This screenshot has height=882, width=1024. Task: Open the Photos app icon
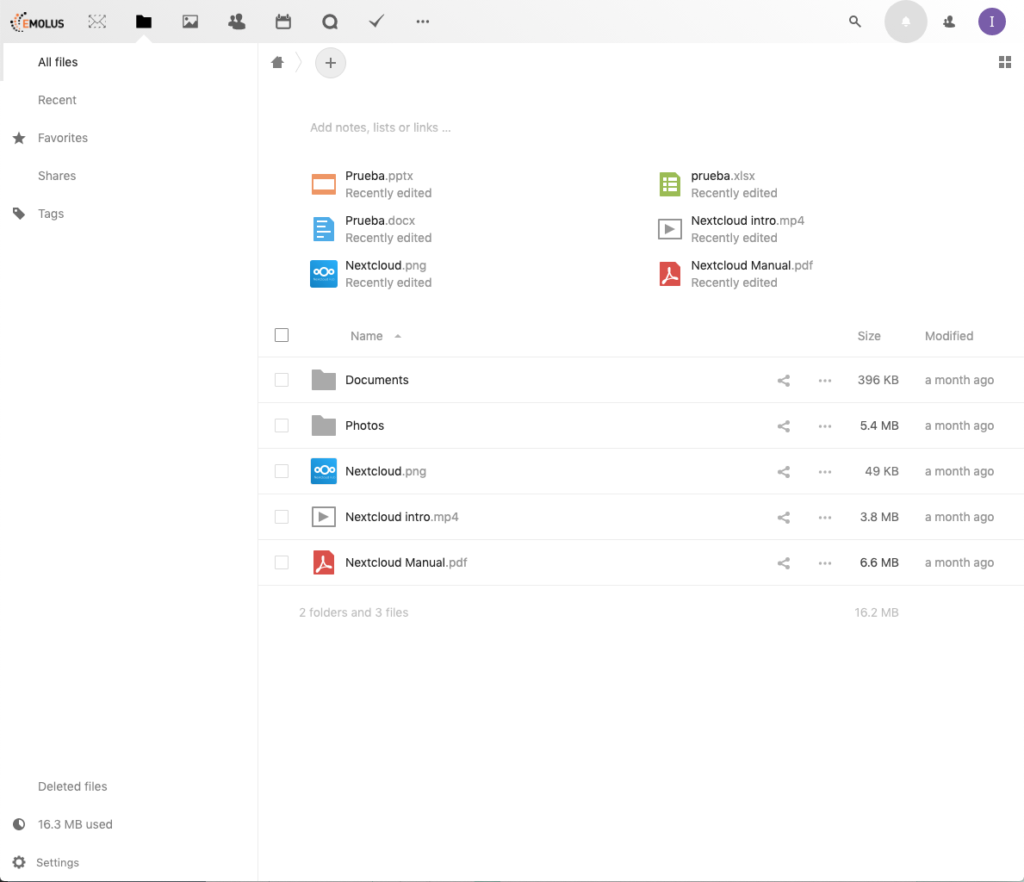(190, 22)
